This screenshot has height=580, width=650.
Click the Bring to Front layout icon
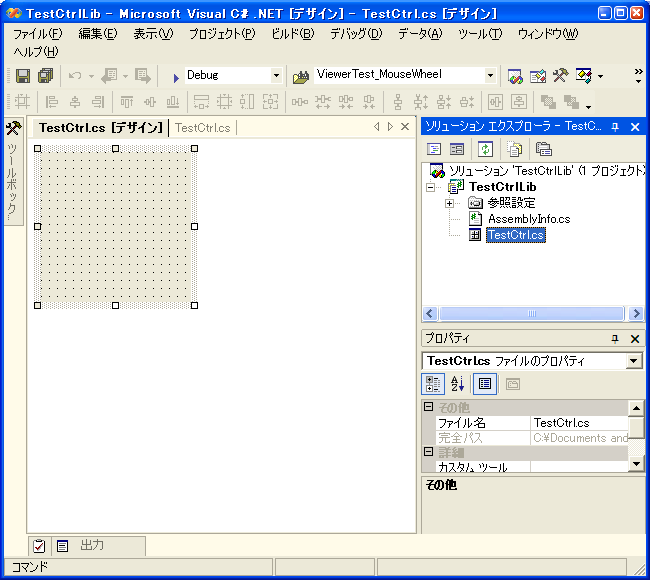coord(548,102)
